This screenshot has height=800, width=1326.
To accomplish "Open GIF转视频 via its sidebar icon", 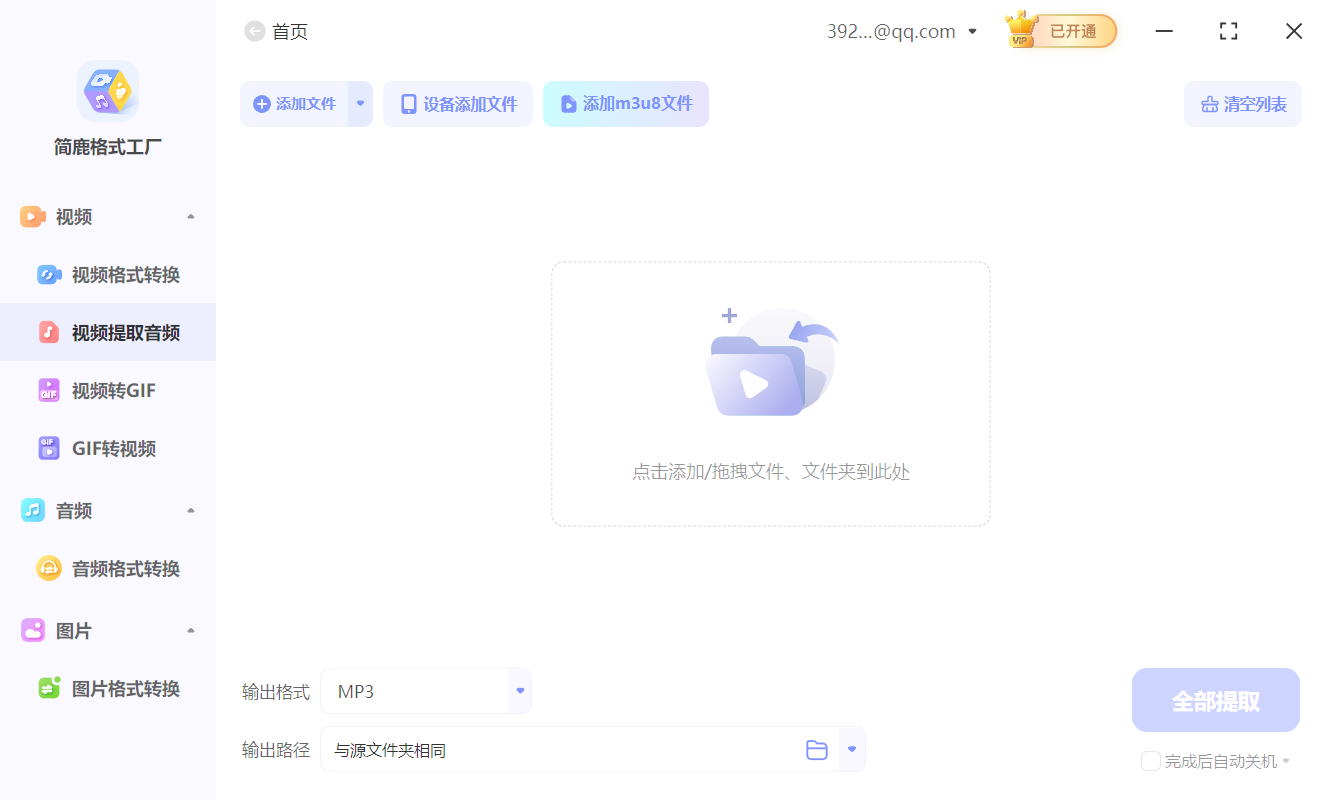I will (x=49, y=448).
